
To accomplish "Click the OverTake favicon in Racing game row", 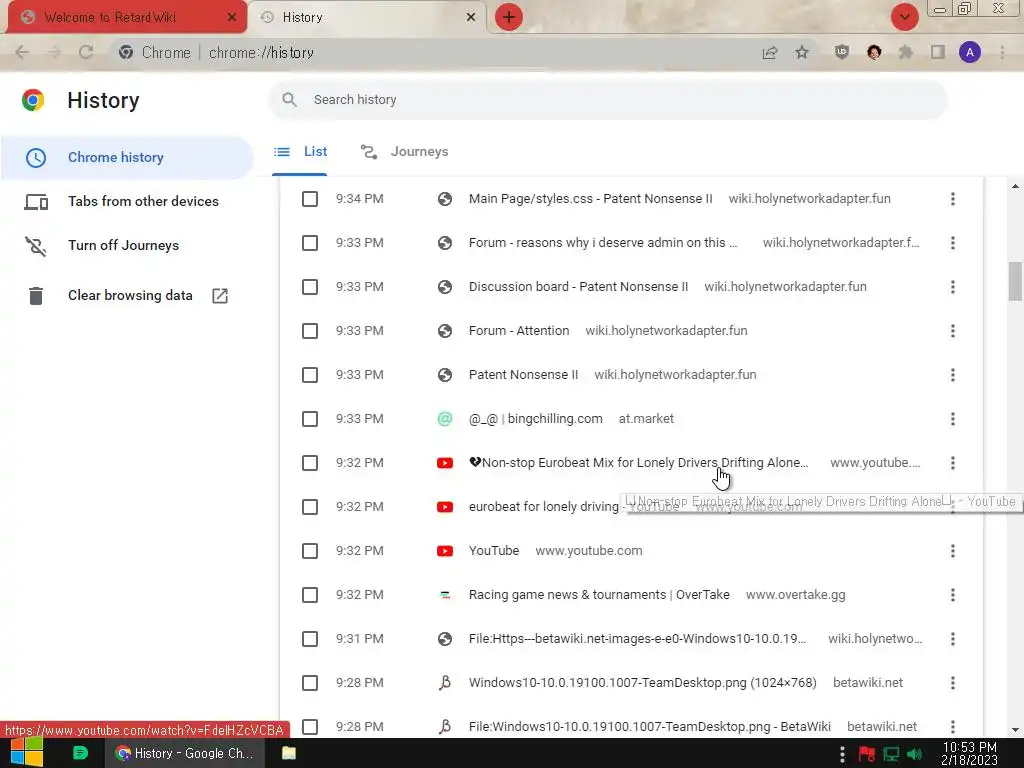I will pyautogui.click(x=445, y=595).
